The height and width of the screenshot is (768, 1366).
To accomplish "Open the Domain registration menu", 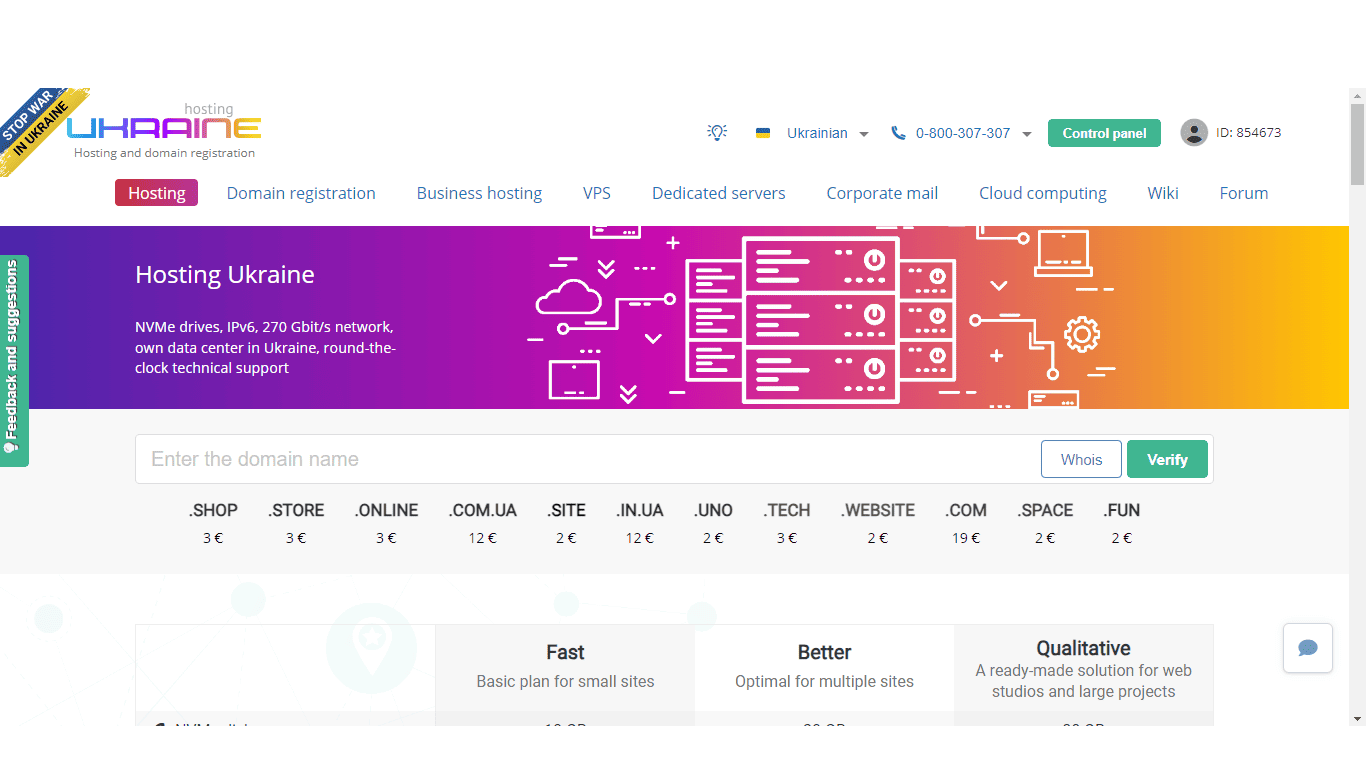I will pyautogui.click(x=301, y=193).
